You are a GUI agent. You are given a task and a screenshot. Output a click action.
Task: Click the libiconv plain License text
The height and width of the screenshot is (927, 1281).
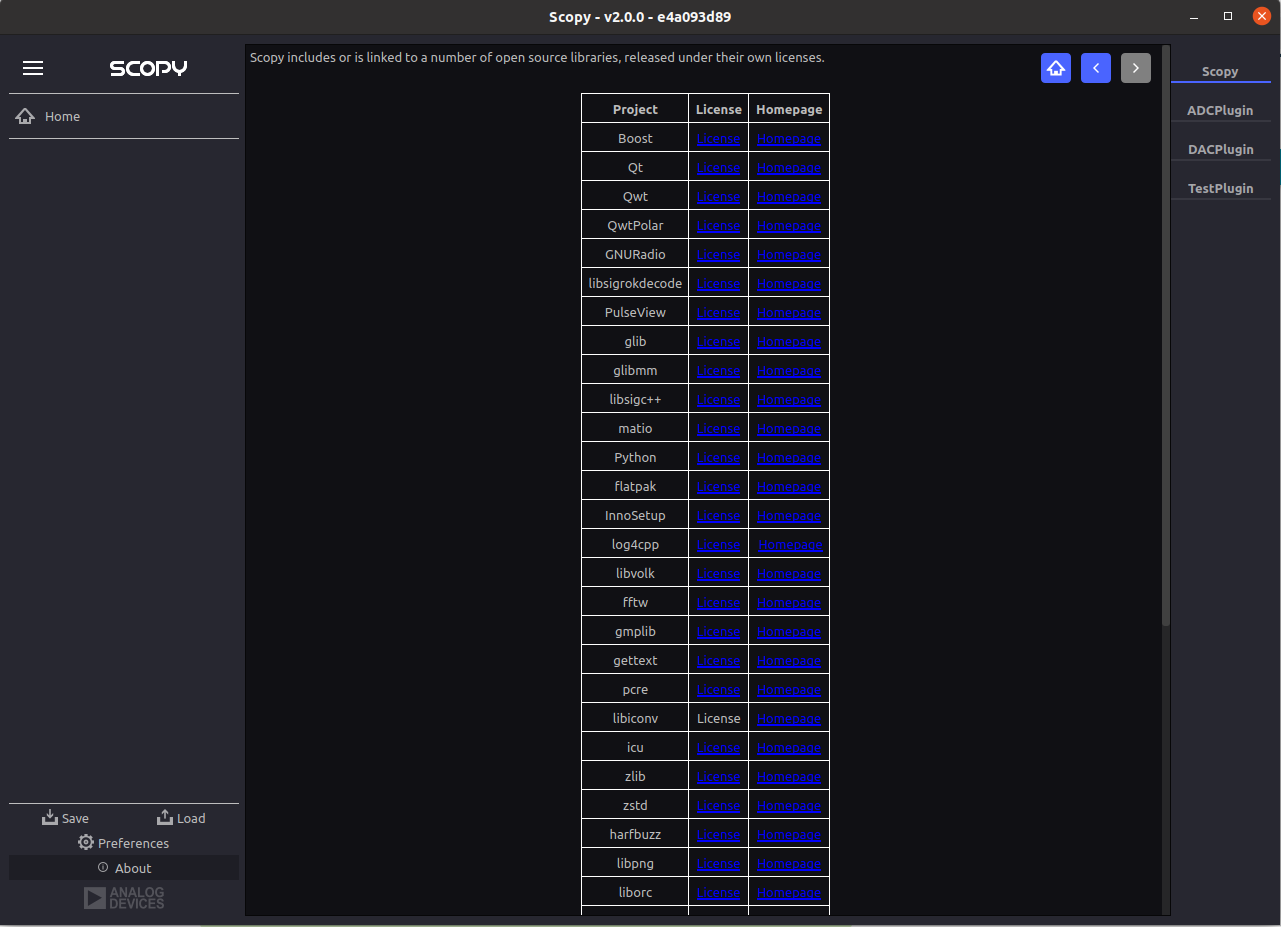pyautogui.click(x=718, y=719)
